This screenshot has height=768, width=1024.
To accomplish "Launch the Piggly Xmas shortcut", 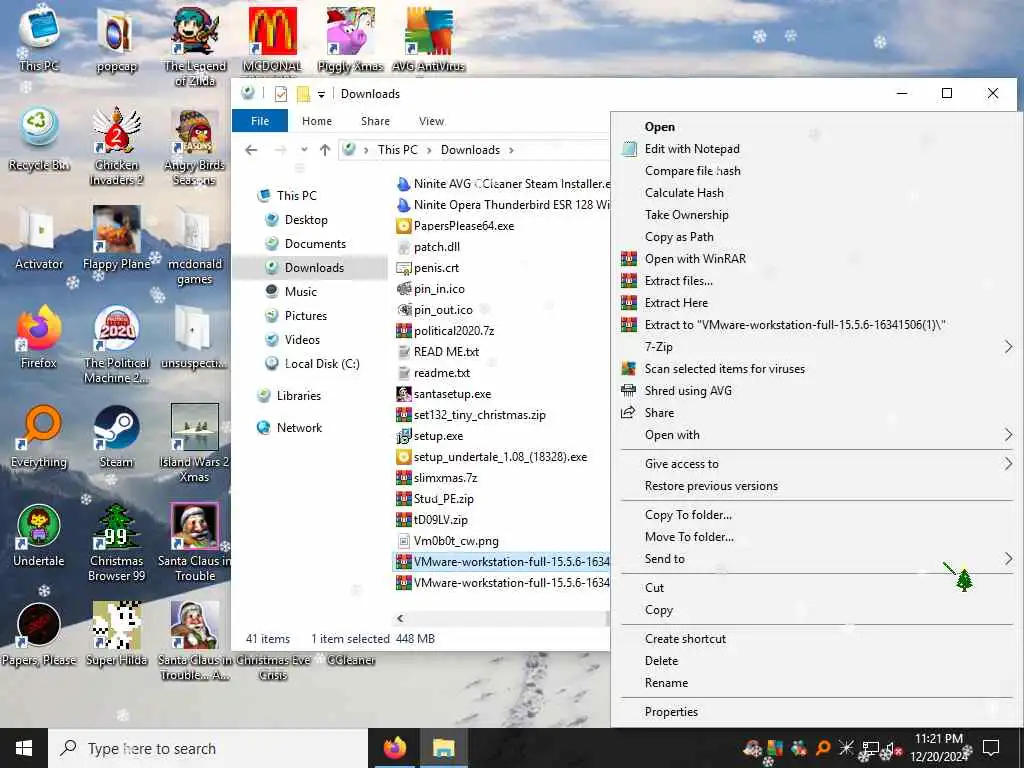I will [x=351, y=39].
